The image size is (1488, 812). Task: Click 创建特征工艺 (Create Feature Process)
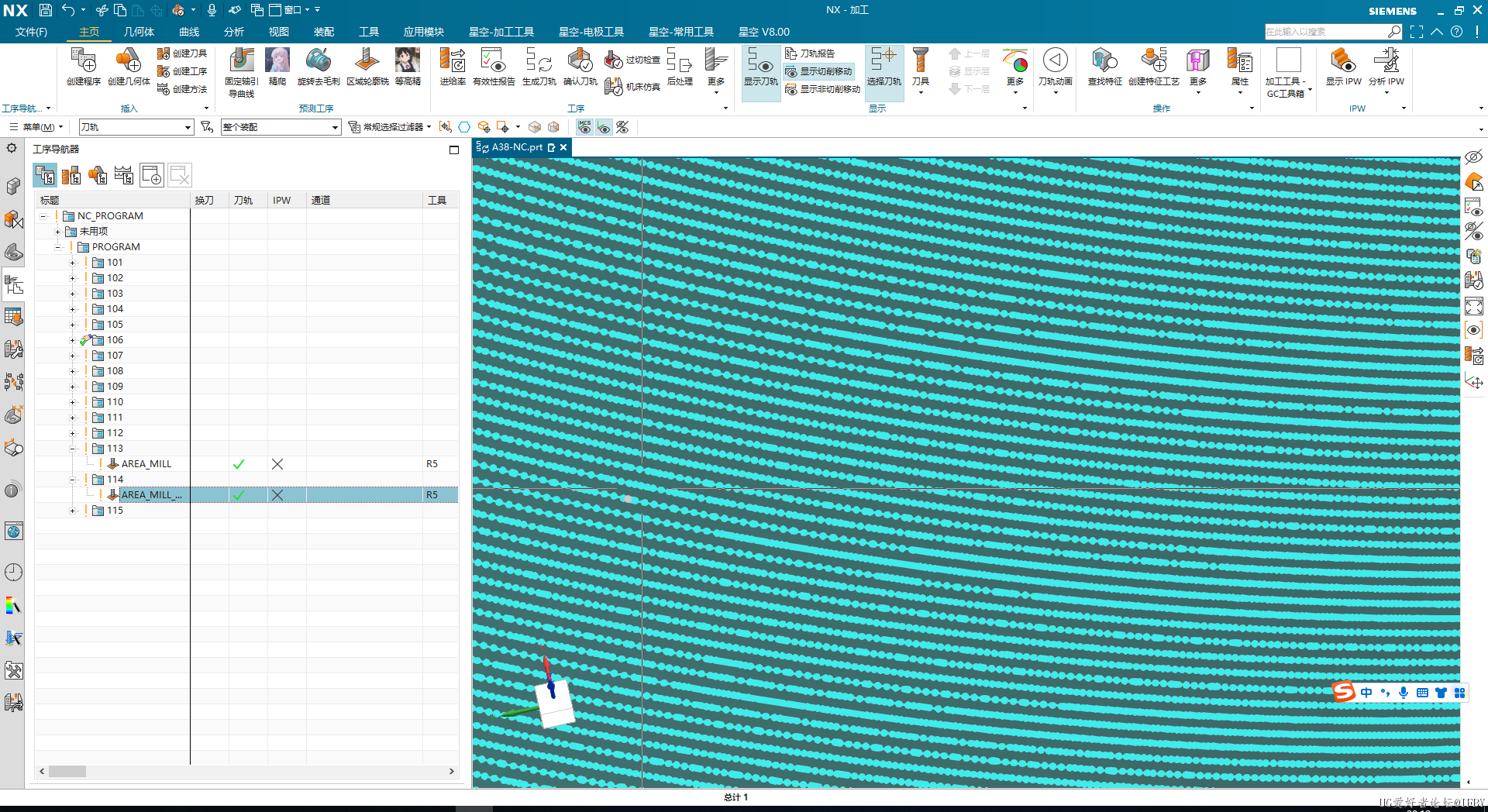point(1153,67)
